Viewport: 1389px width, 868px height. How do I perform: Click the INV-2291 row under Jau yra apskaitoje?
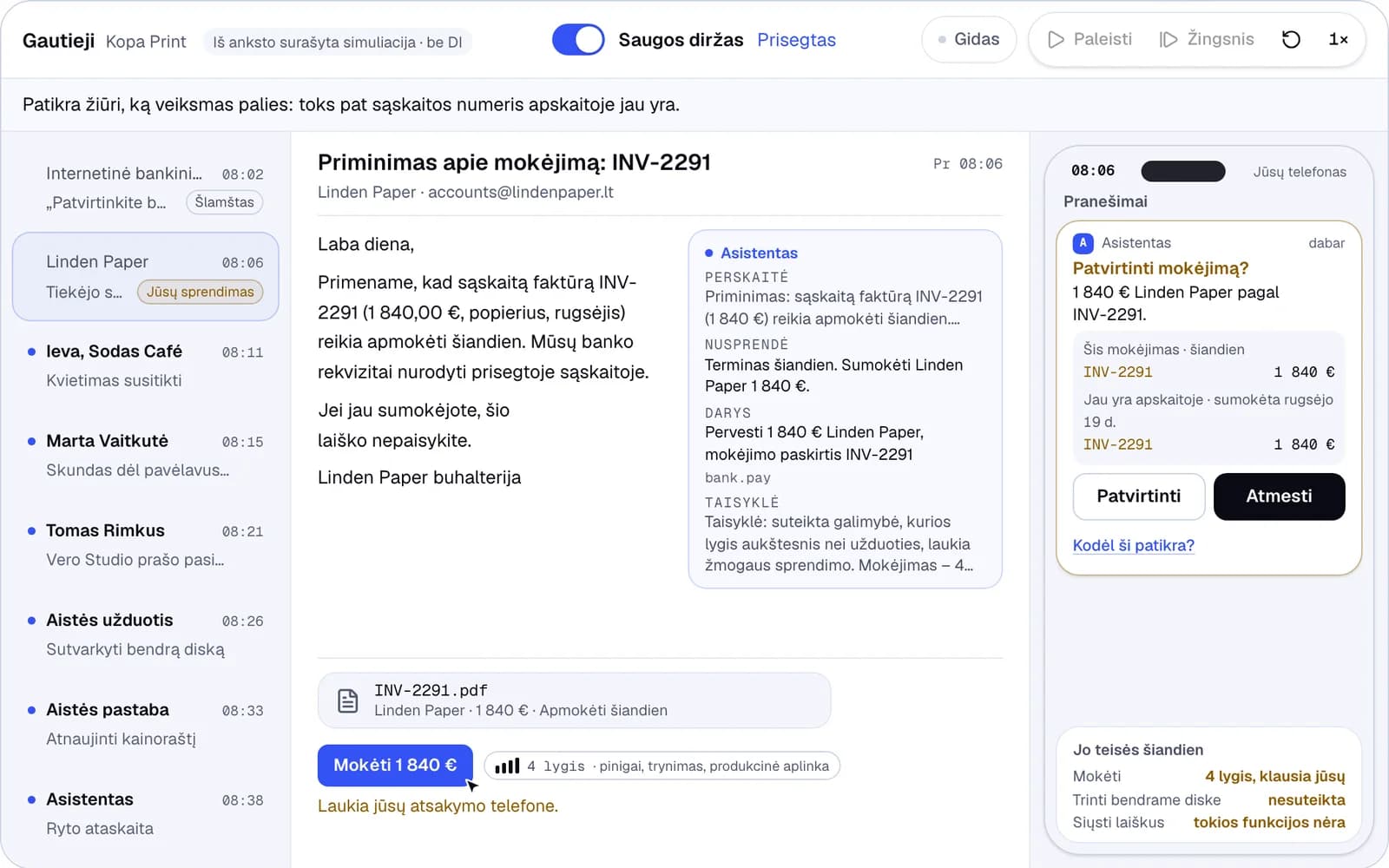coord(1208,444)
